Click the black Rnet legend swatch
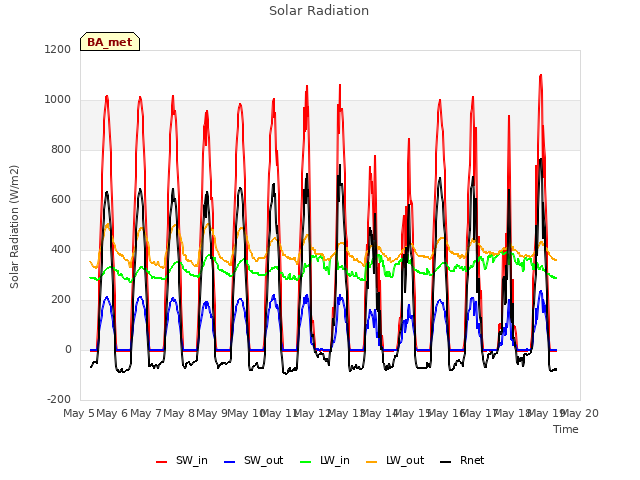The image size is (640, 480). click(x=446, y=462)
